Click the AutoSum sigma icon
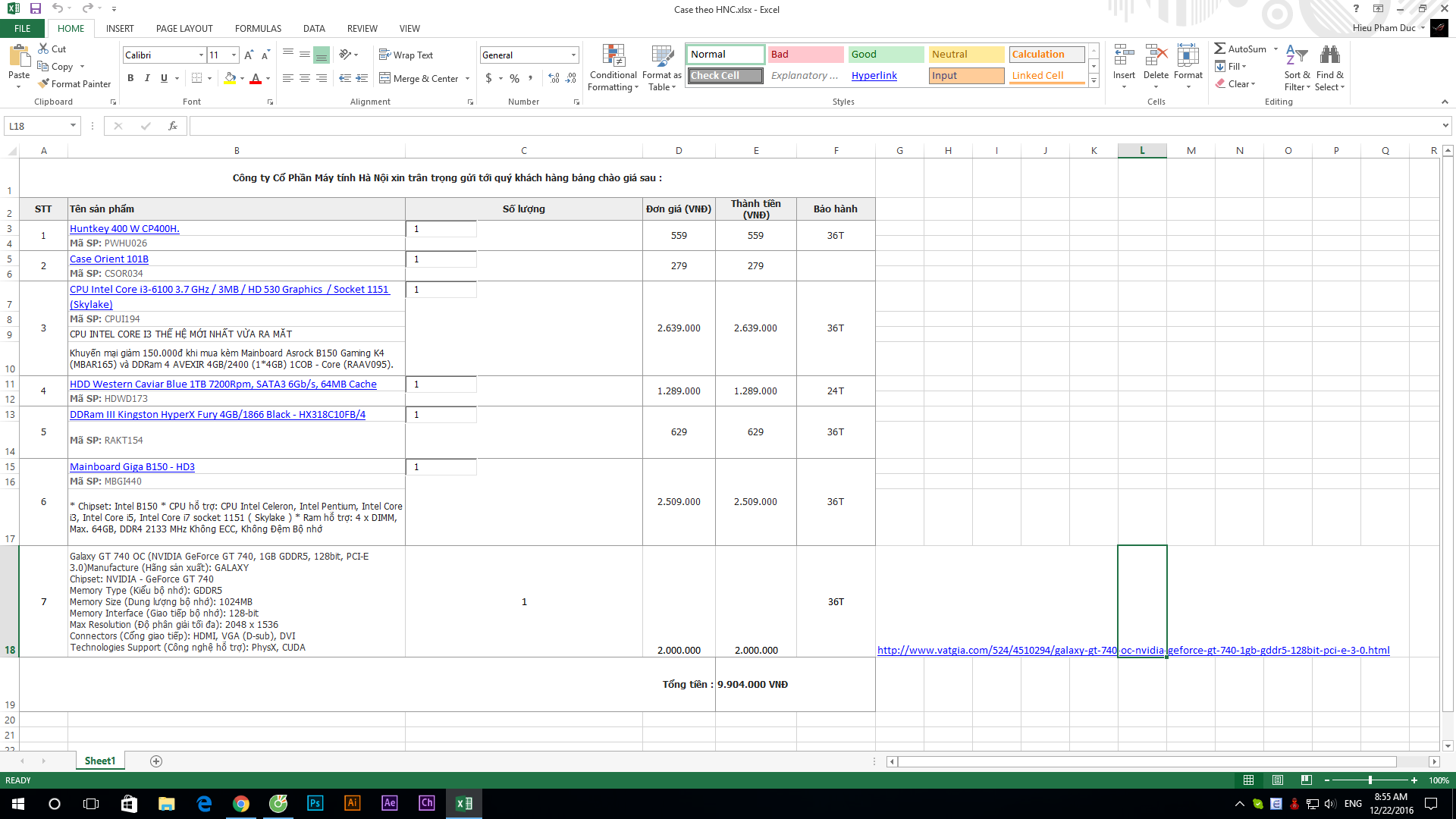The width and height of the screenshot is (1456, 819). [x=1219, y=49]
